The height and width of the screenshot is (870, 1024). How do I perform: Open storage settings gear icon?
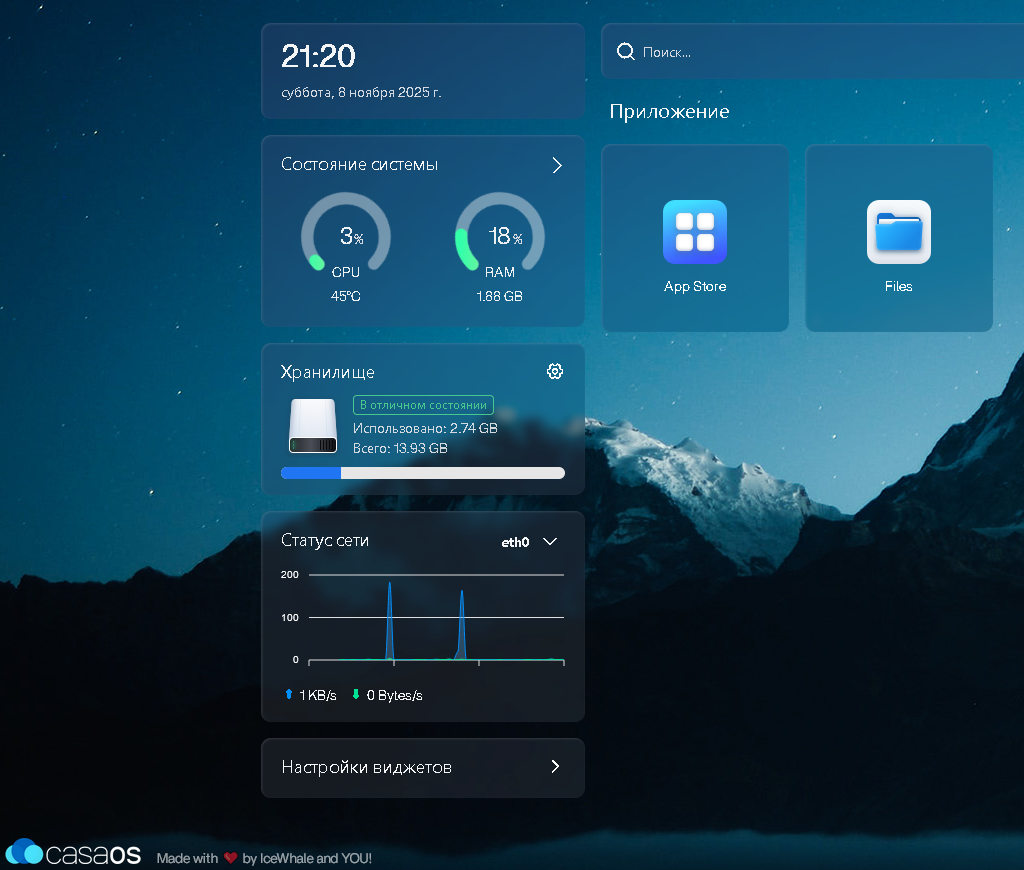(554, 372)
